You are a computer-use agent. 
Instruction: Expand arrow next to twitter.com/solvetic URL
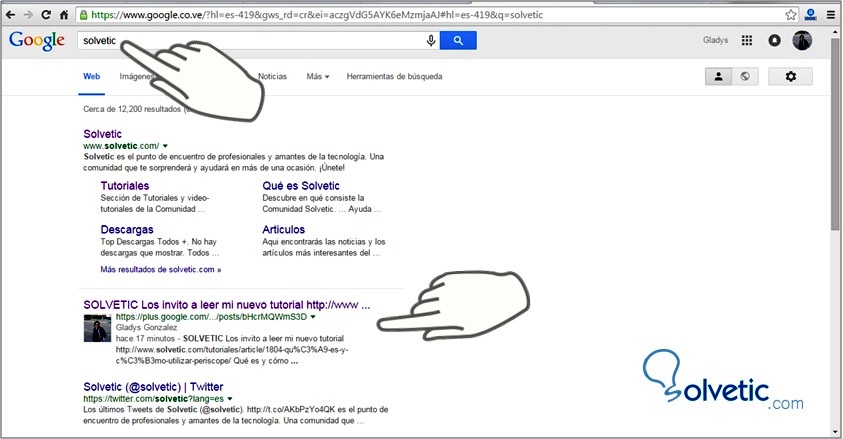230,399
